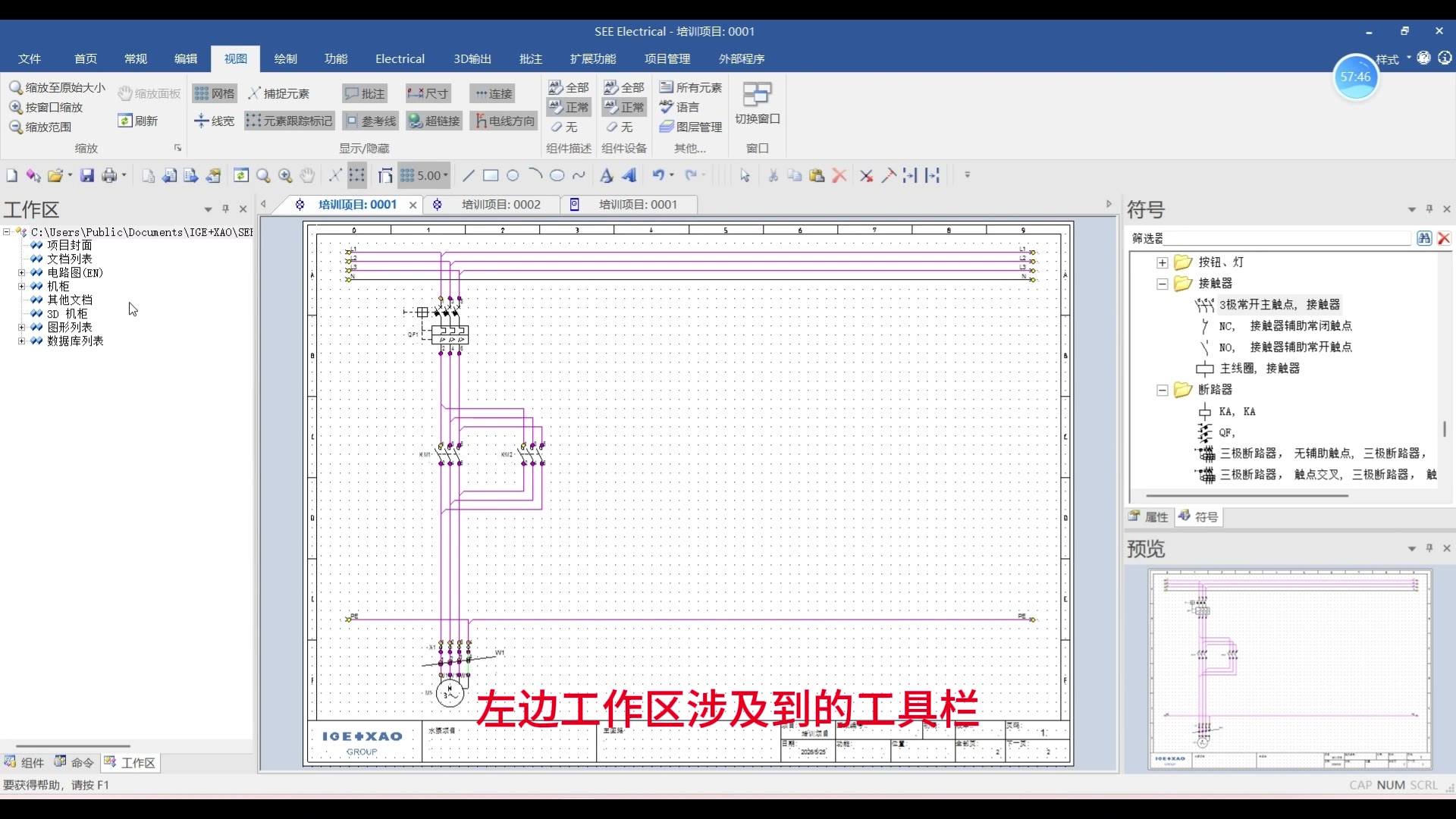Collapse the 接触器 symbol folder

[1163, 284]
